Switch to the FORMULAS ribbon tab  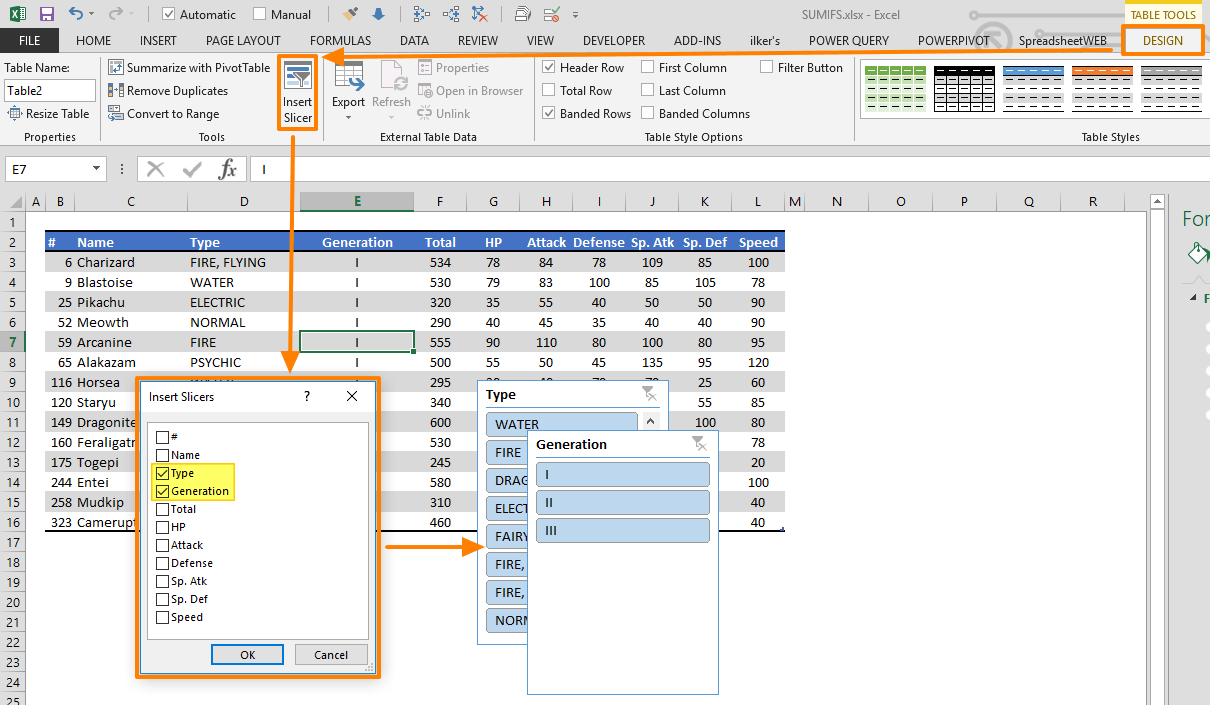point(340,40)
